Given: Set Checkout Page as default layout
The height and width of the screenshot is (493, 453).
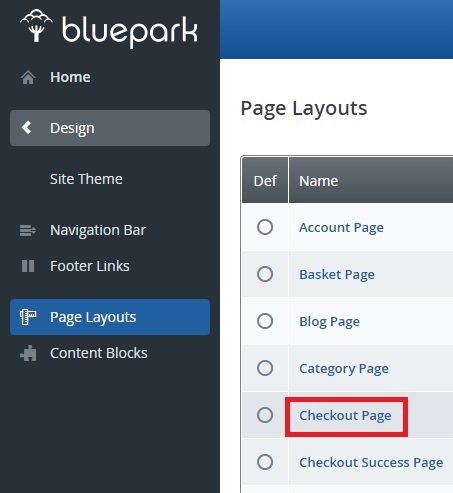Looking at the screenshot, I should (x=265, y=415).
